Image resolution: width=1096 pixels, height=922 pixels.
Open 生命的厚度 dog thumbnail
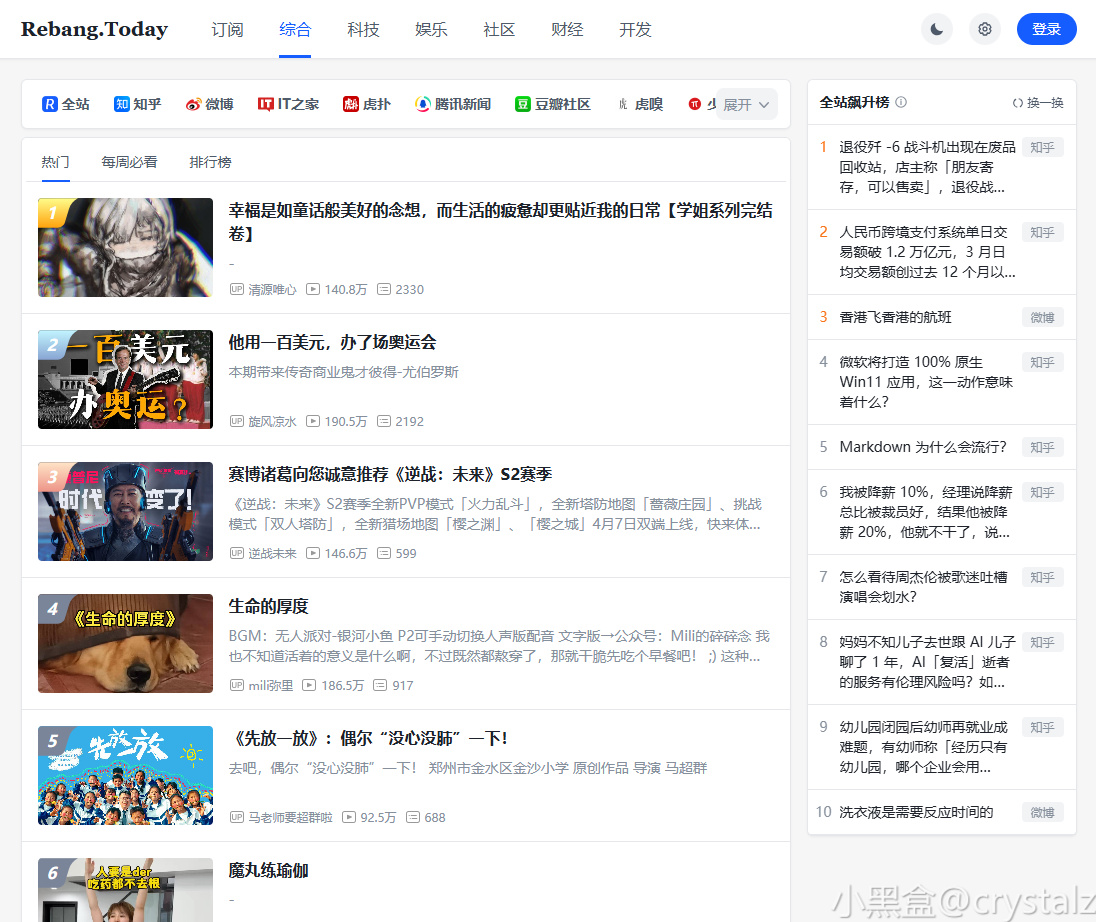125,644
